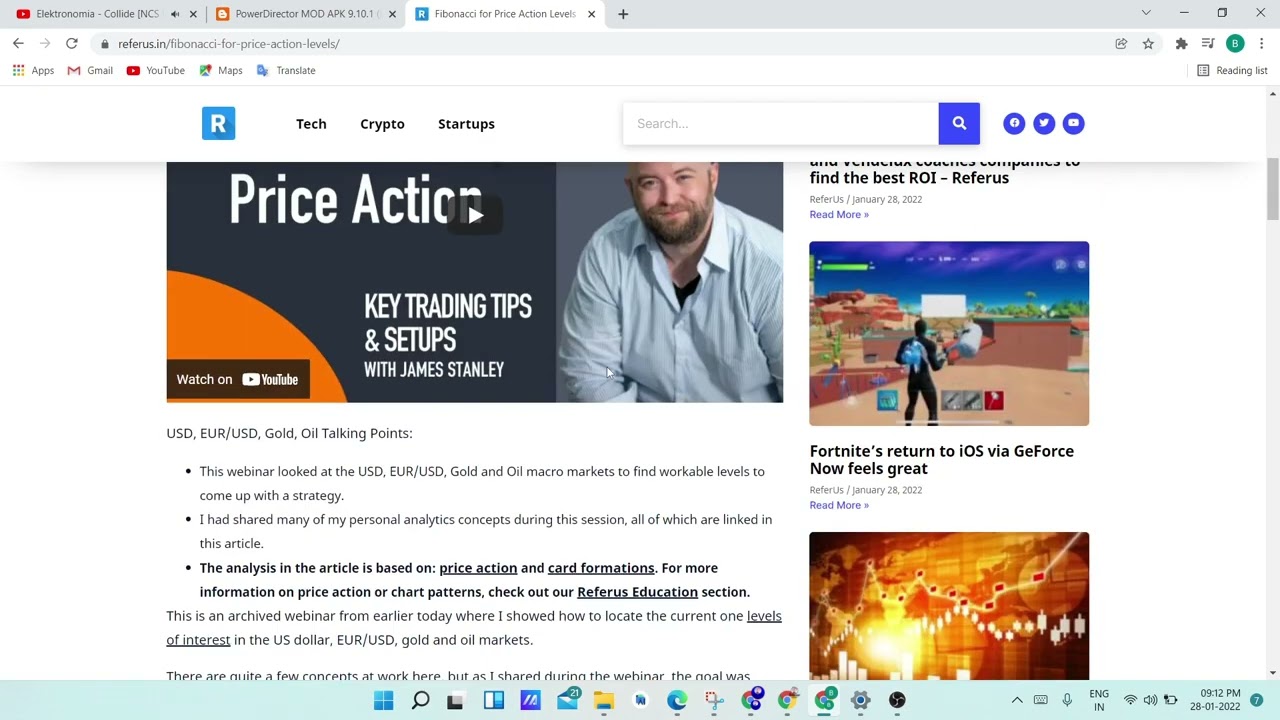Image resolution: width=1280 pixels, height=720 pixels.
Task: Open the Facebook social icon
Action: point(1014,123)
